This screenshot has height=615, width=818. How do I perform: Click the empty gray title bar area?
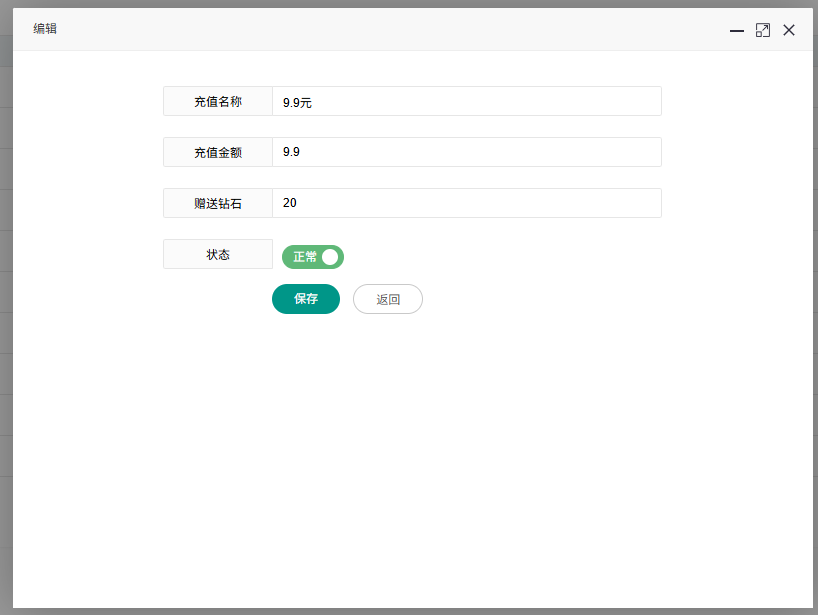(400, 29)
